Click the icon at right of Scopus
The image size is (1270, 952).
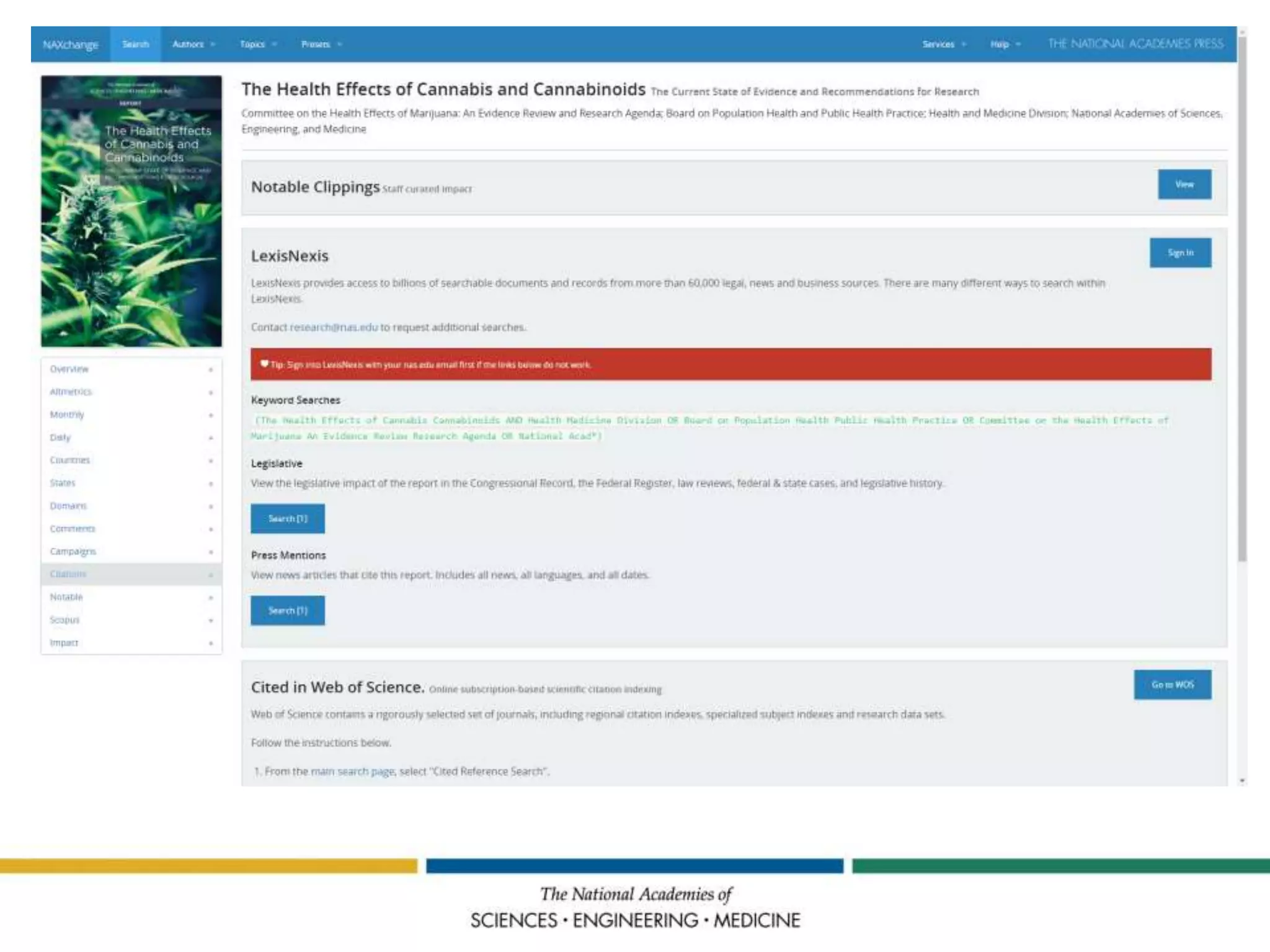click(x=211, y=620)
